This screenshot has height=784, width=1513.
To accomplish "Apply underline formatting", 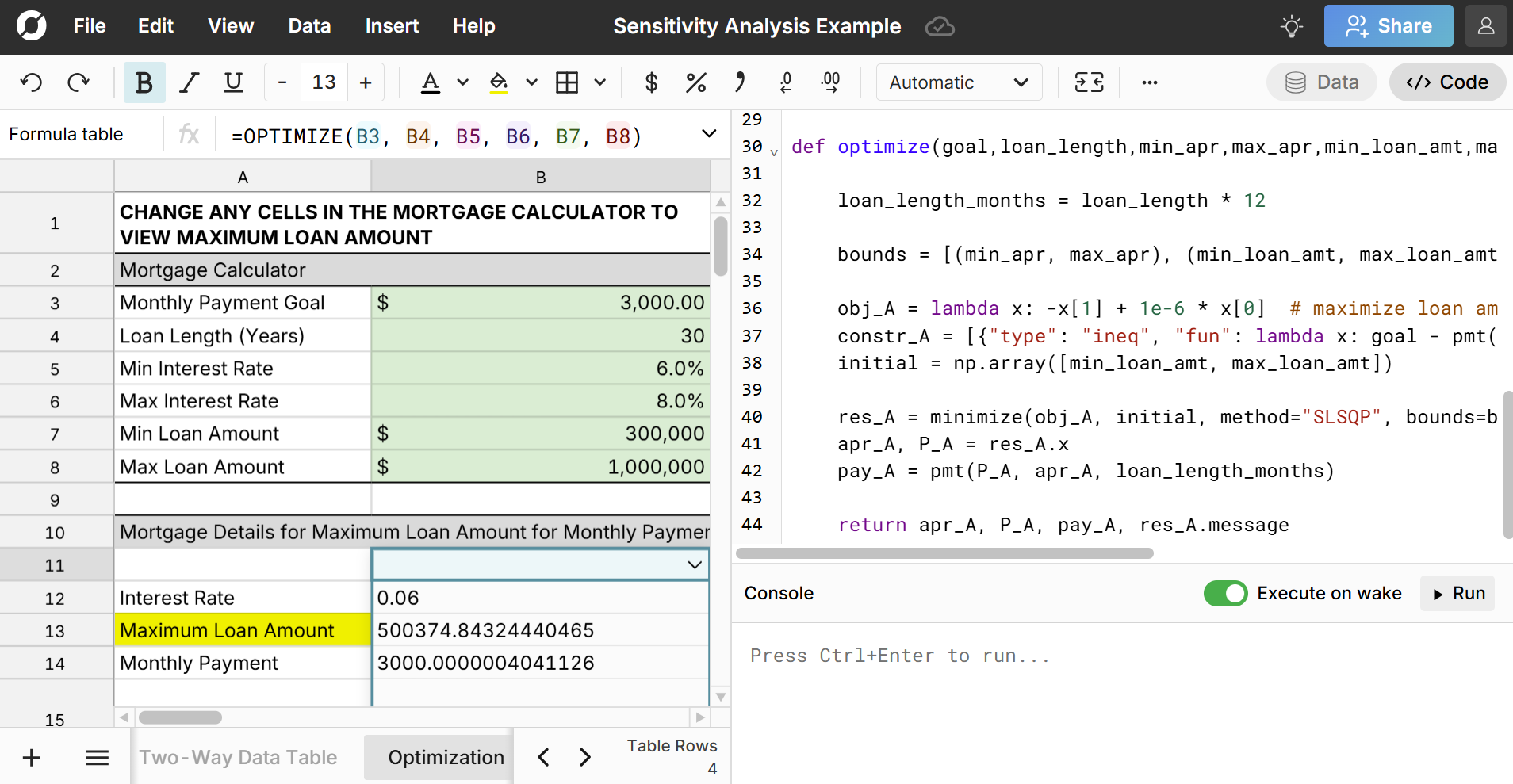I will 233,82.
